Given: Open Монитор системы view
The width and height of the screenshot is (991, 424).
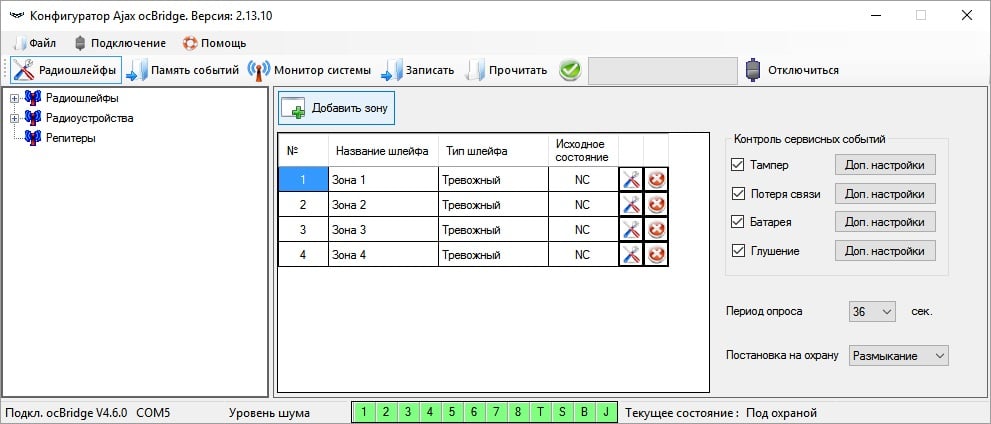Looking at the screenshot, I should tap(309, 70).
